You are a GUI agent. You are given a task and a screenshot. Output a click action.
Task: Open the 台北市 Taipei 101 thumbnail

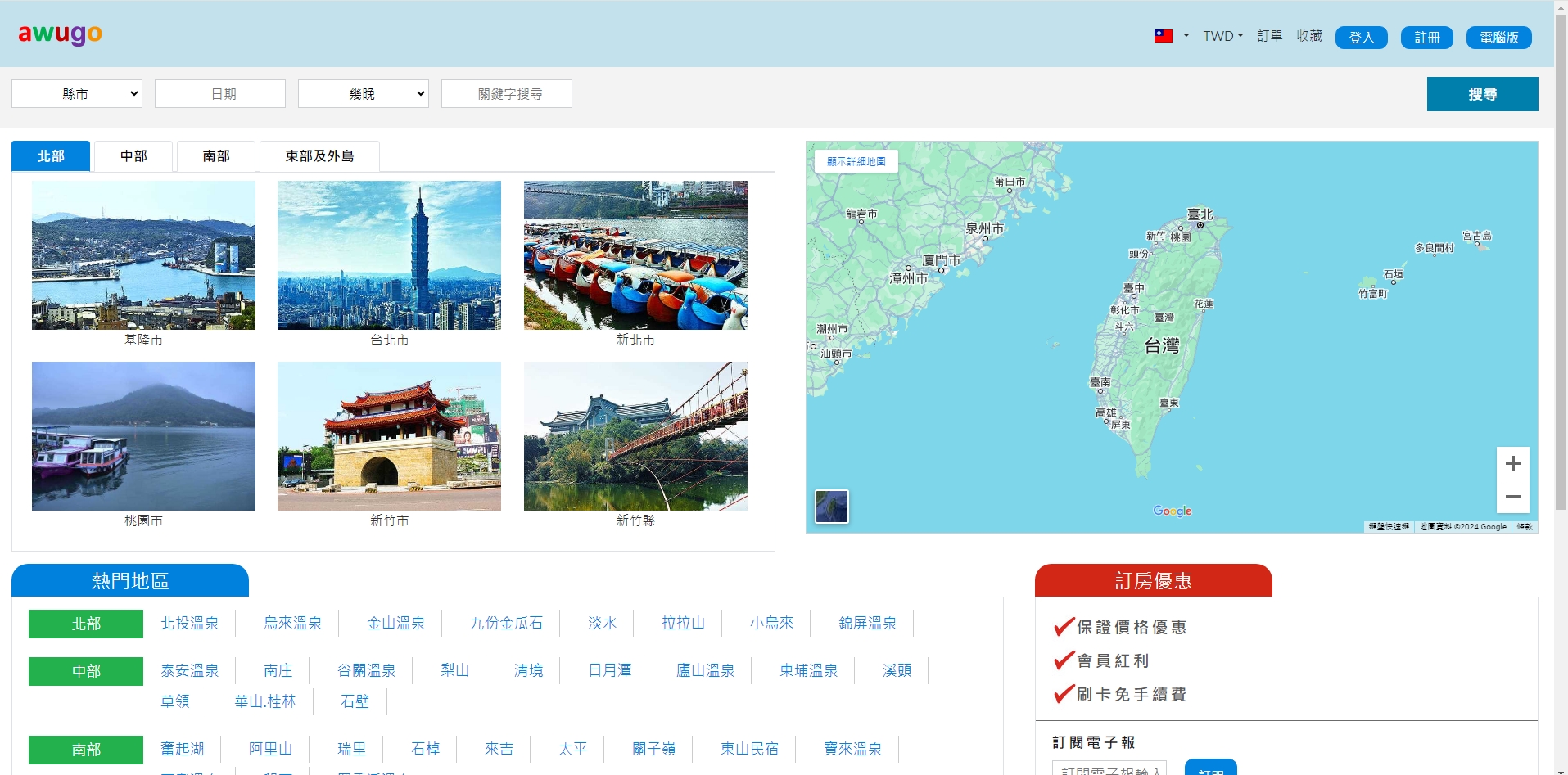tap(389, 255)
